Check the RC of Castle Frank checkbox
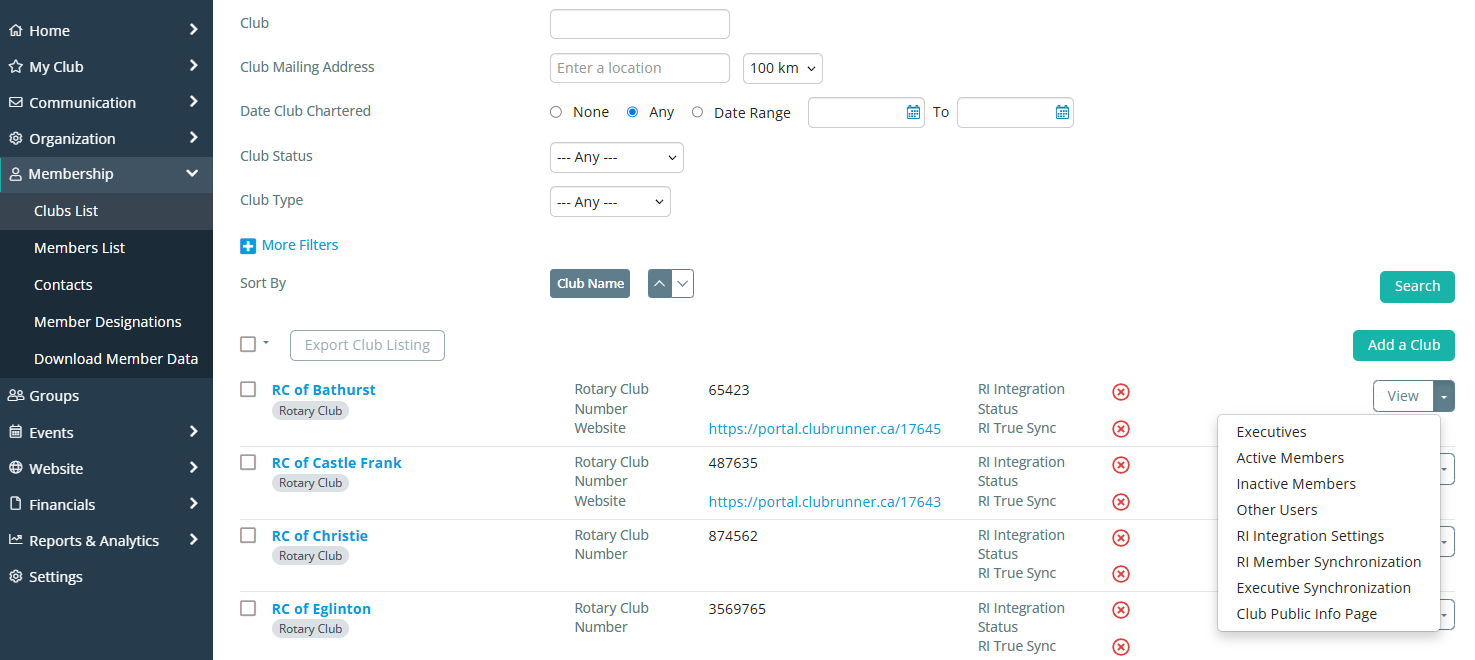The image size is (1475, 660). coord(248,462)
